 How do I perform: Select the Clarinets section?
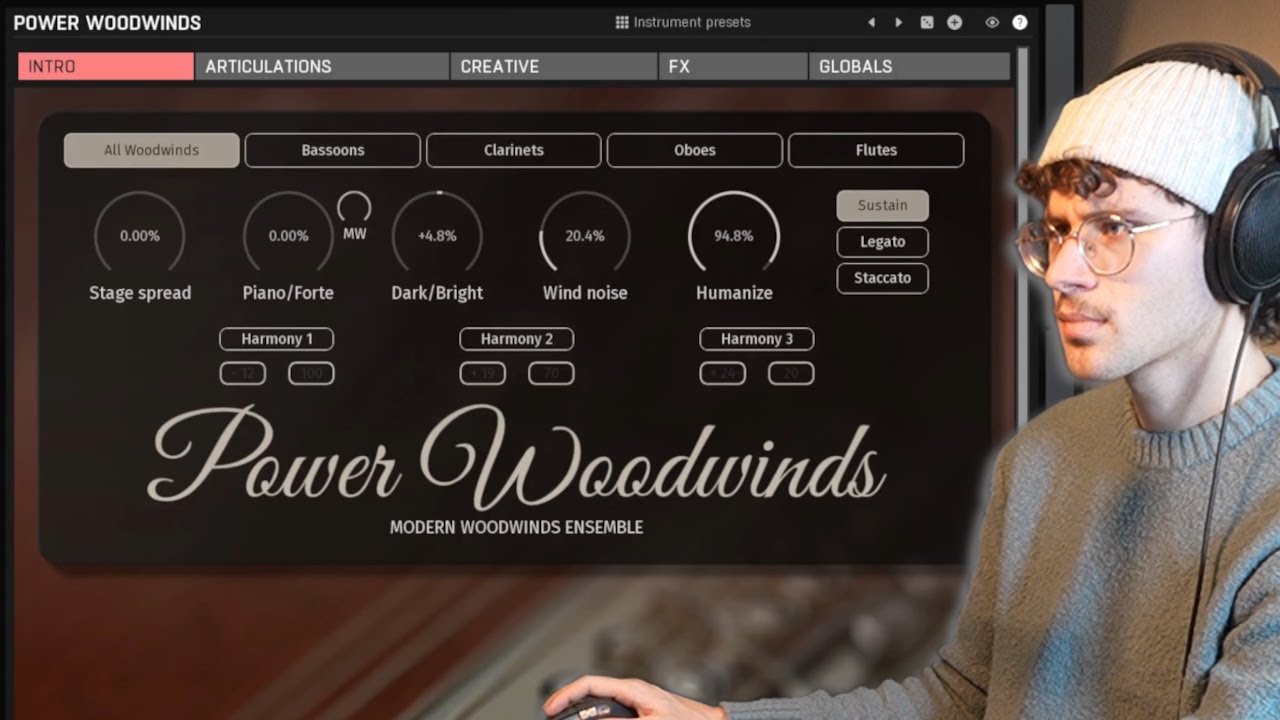(514, 150)
